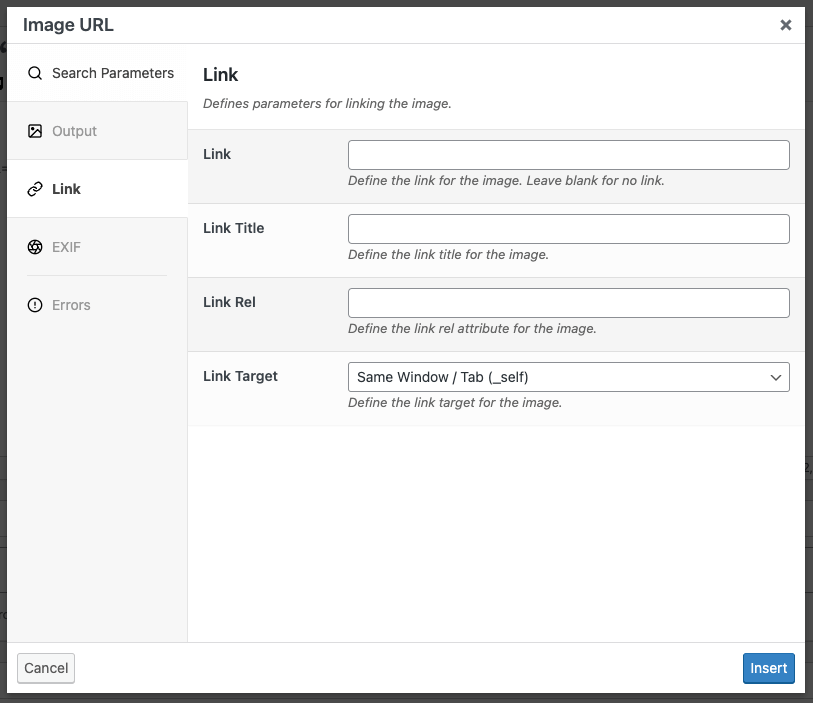Focus the Link Title input field
The height and width of the screenshot is (703, 813).
[568, 229]
